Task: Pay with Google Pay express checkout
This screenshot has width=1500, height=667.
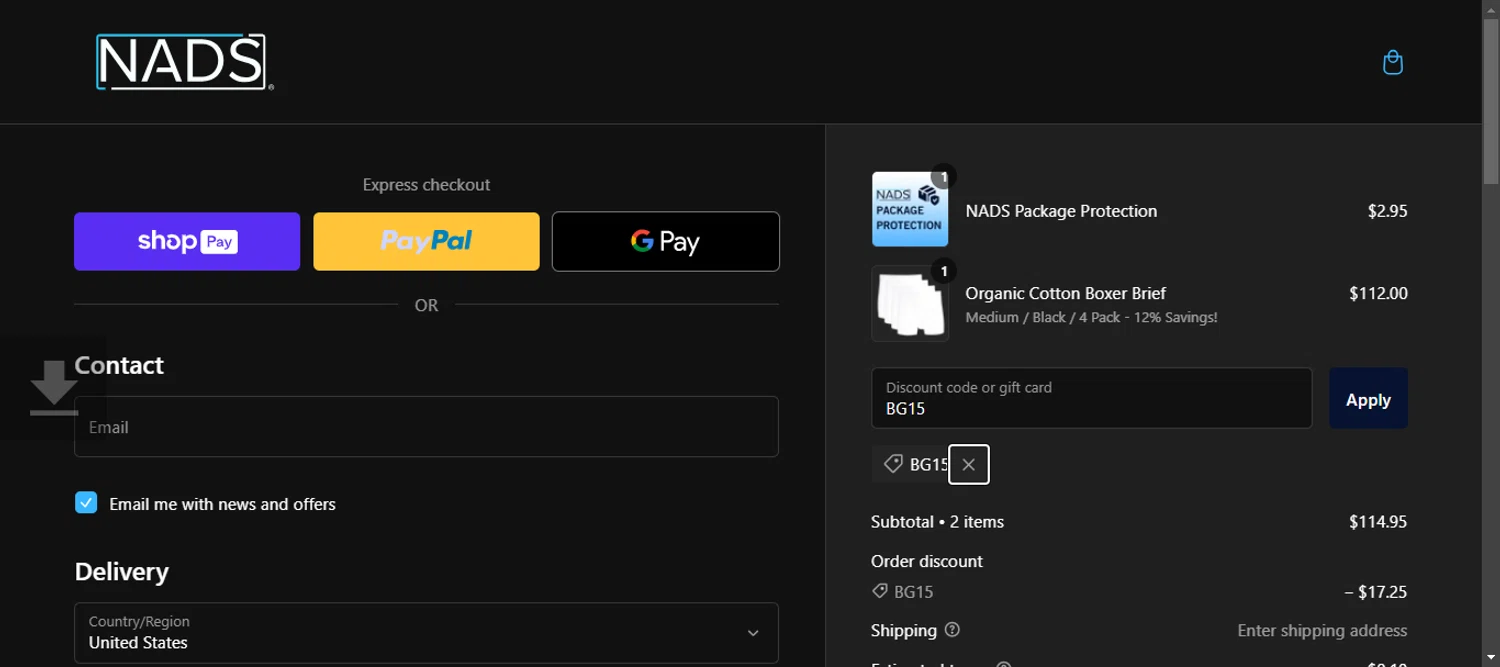Action: point(666,241)
